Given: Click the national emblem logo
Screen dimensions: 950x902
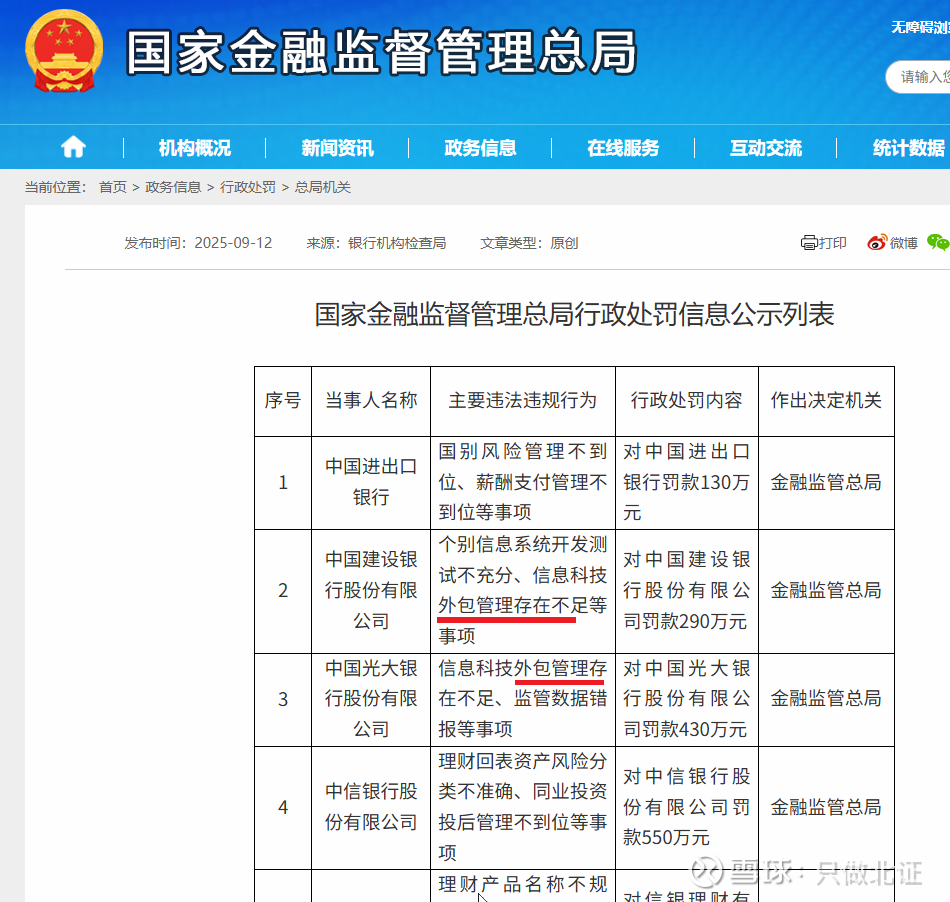Looking at the screenshot, I should tap(64, 51).
